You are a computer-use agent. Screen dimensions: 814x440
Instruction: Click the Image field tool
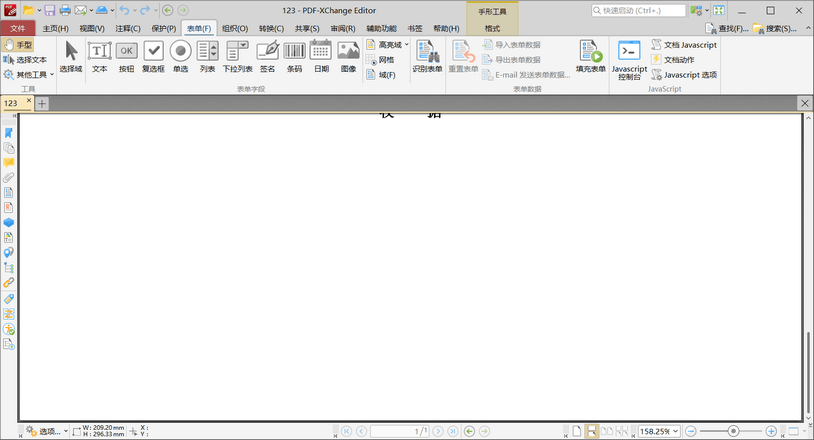(x=348, y=57)
